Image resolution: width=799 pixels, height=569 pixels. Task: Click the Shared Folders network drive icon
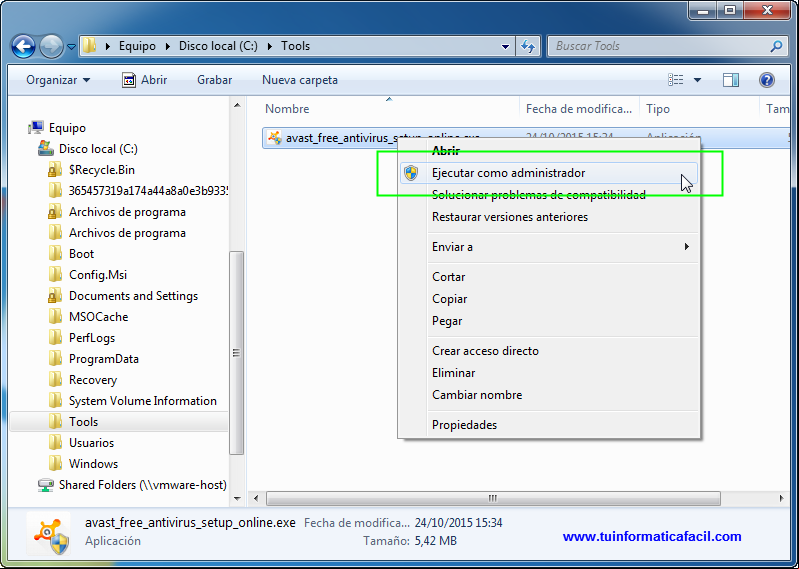pos(46,485)
